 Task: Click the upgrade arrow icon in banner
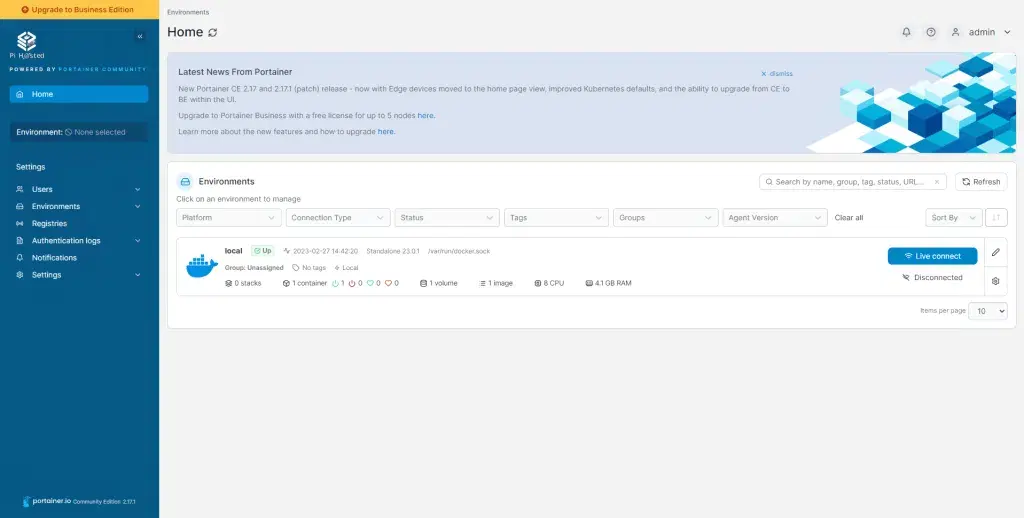(25, 10)
